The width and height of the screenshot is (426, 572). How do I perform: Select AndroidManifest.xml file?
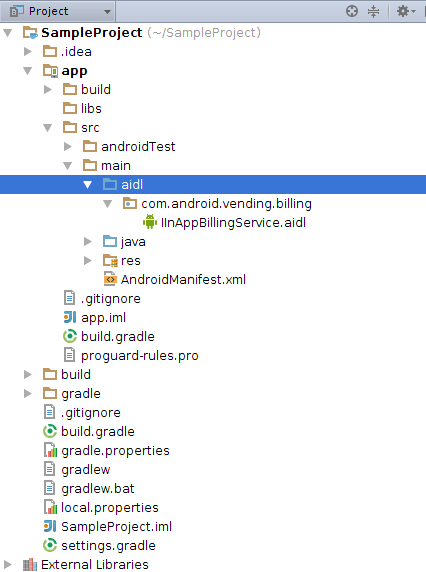tap(183, 279)
